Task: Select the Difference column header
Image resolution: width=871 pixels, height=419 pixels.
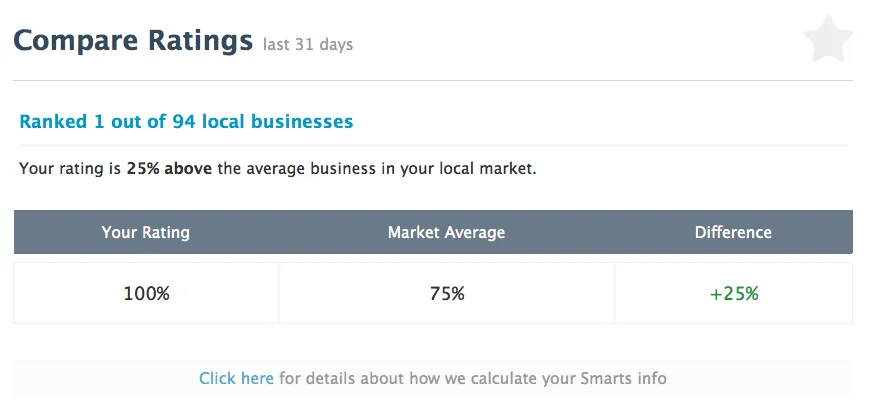Action: [733, 232]
